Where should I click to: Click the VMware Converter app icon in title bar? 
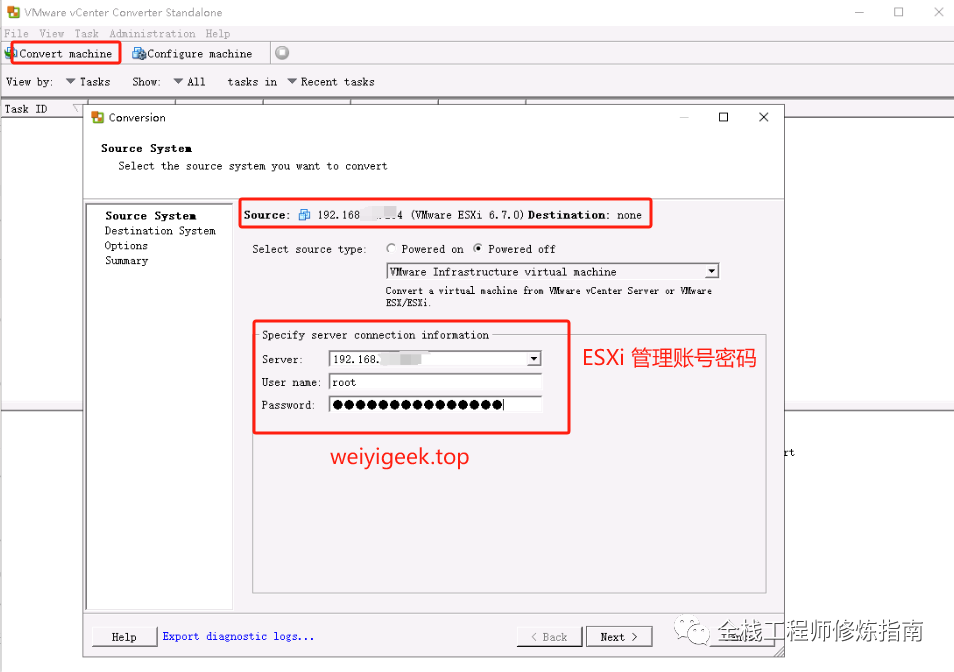pos(13,12)
